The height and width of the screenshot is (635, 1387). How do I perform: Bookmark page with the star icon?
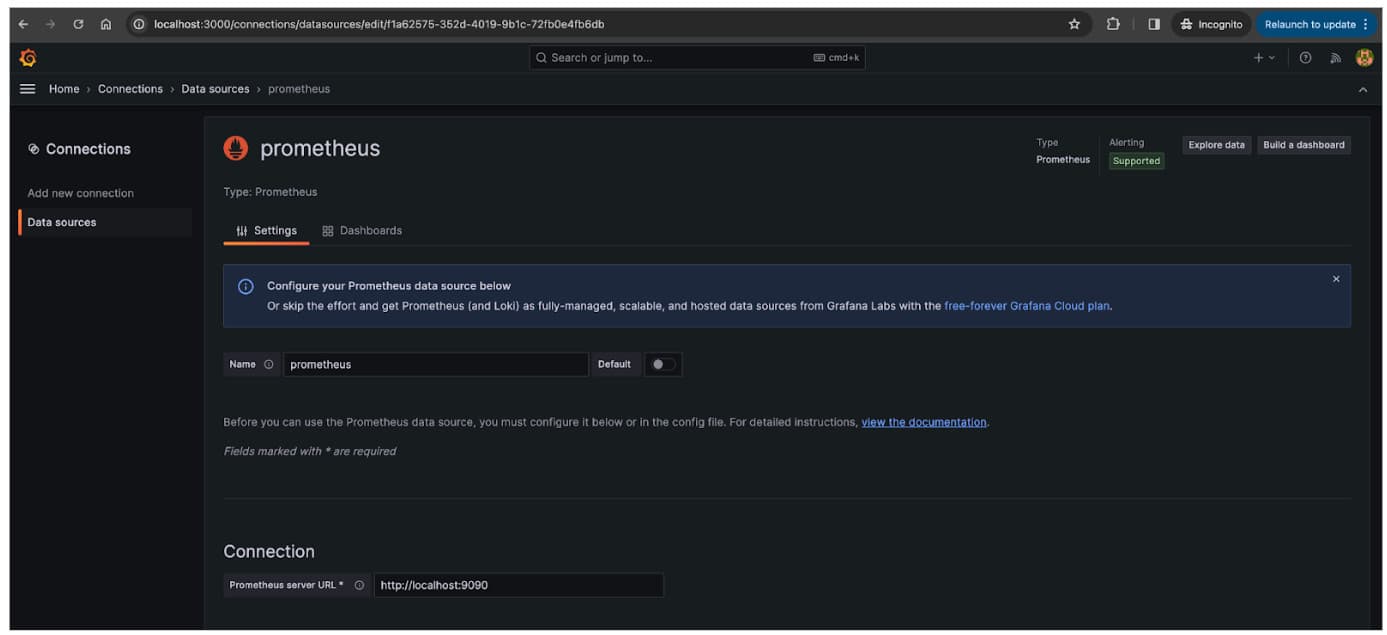pos(1074,24)
